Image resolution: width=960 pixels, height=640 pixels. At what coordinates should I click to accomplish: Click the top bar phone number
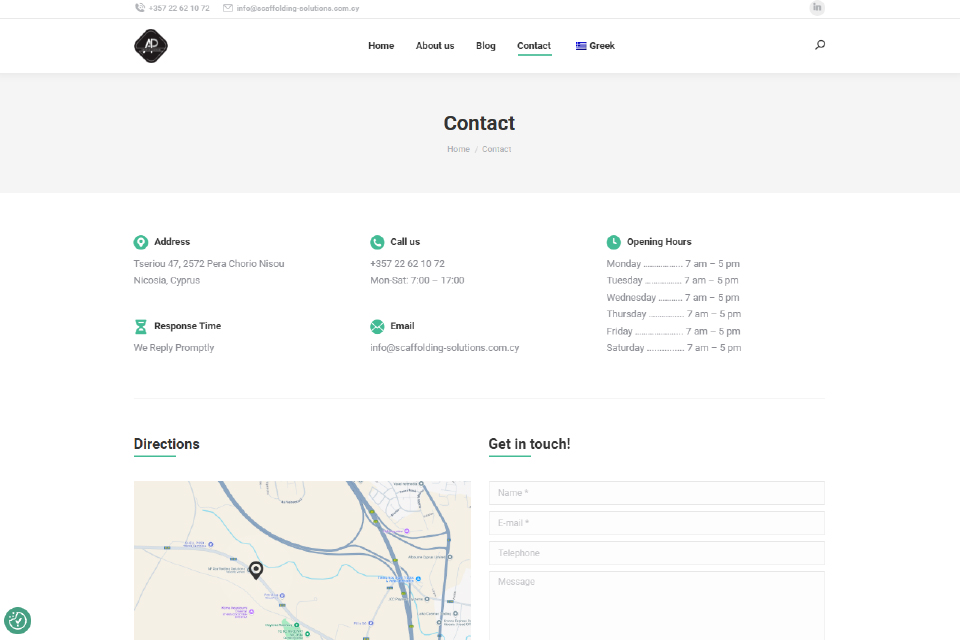(x=179, y=8)
